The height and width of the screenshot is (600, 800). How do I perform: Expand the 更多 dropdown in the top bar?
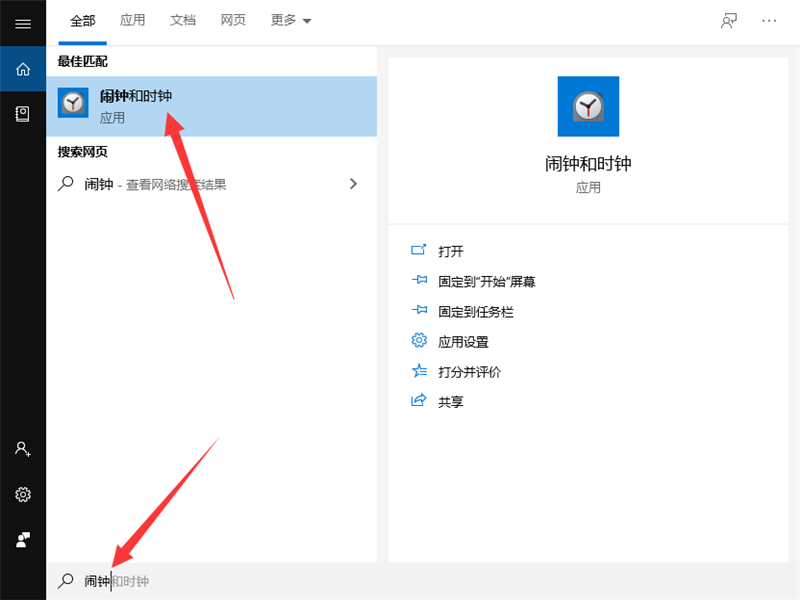coord(290,19)
